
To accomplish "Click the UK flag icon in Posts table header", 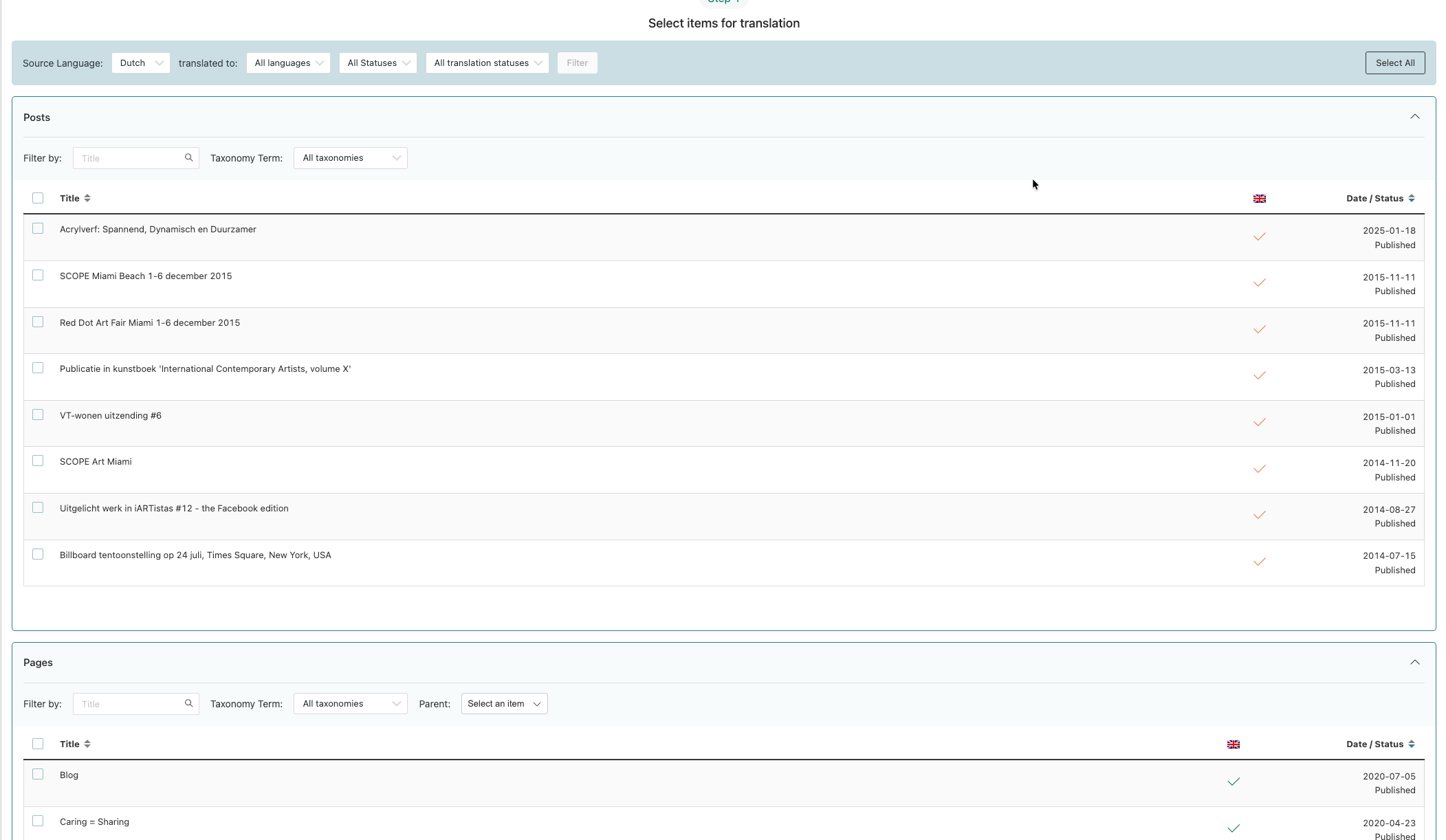I will coord(1259,199).
